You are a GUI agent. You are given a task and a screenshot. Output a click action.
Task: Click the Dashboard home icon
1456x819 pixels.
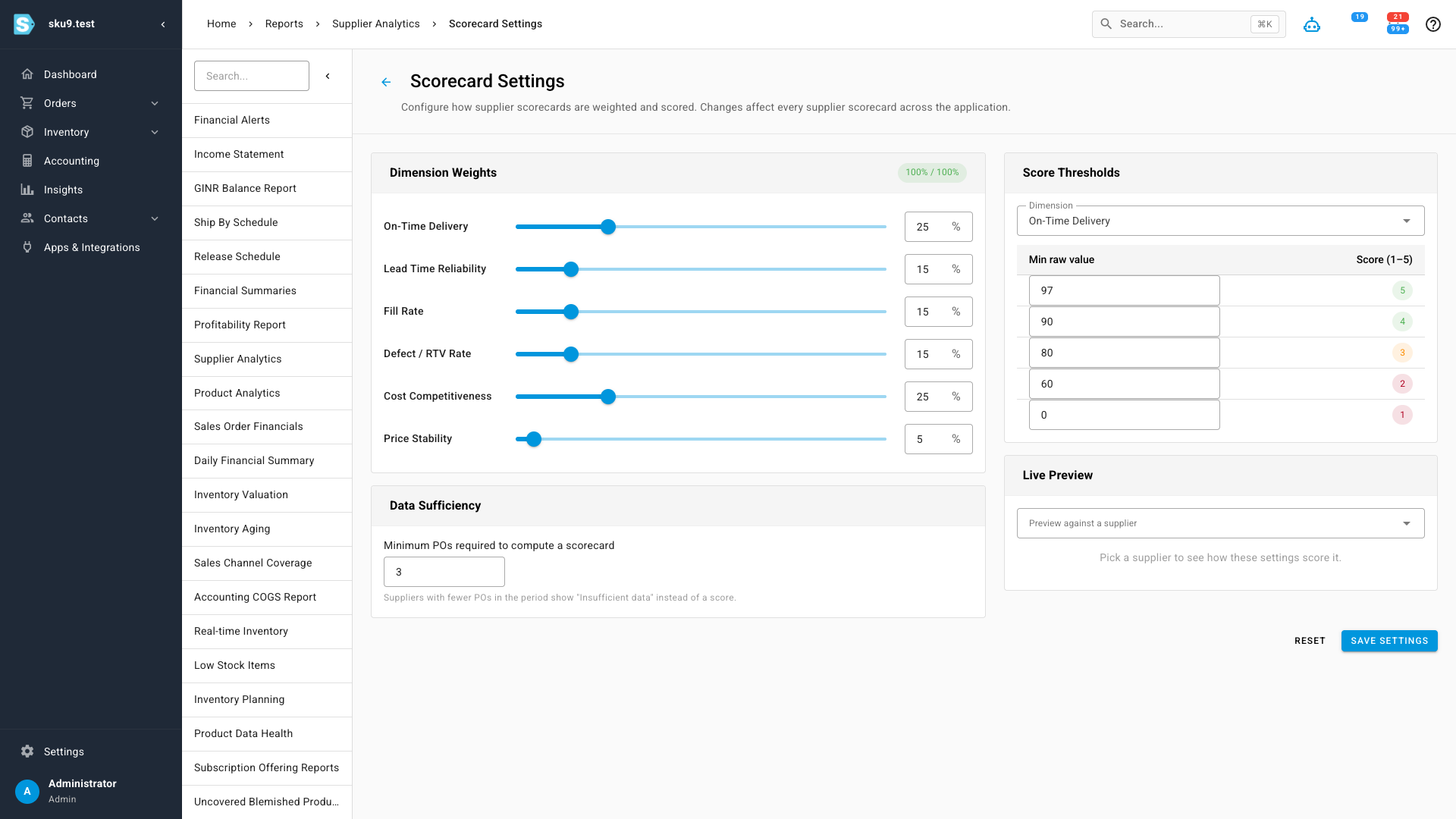[x=27, y=74]
